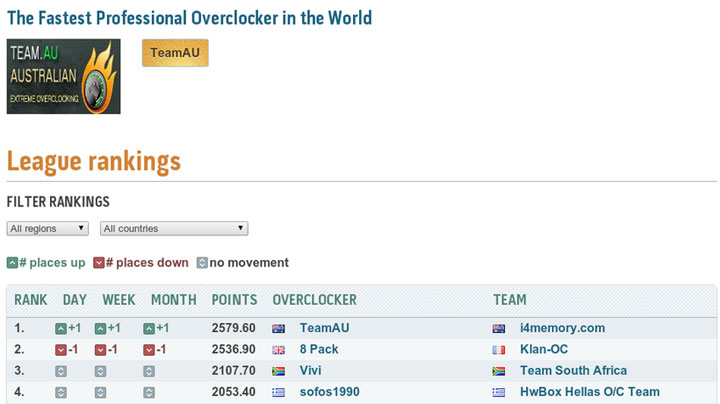Click the no-movement icon in rank 3 Day column
Viewport: 720px width, 404px height.
click(x=61, y=371)
